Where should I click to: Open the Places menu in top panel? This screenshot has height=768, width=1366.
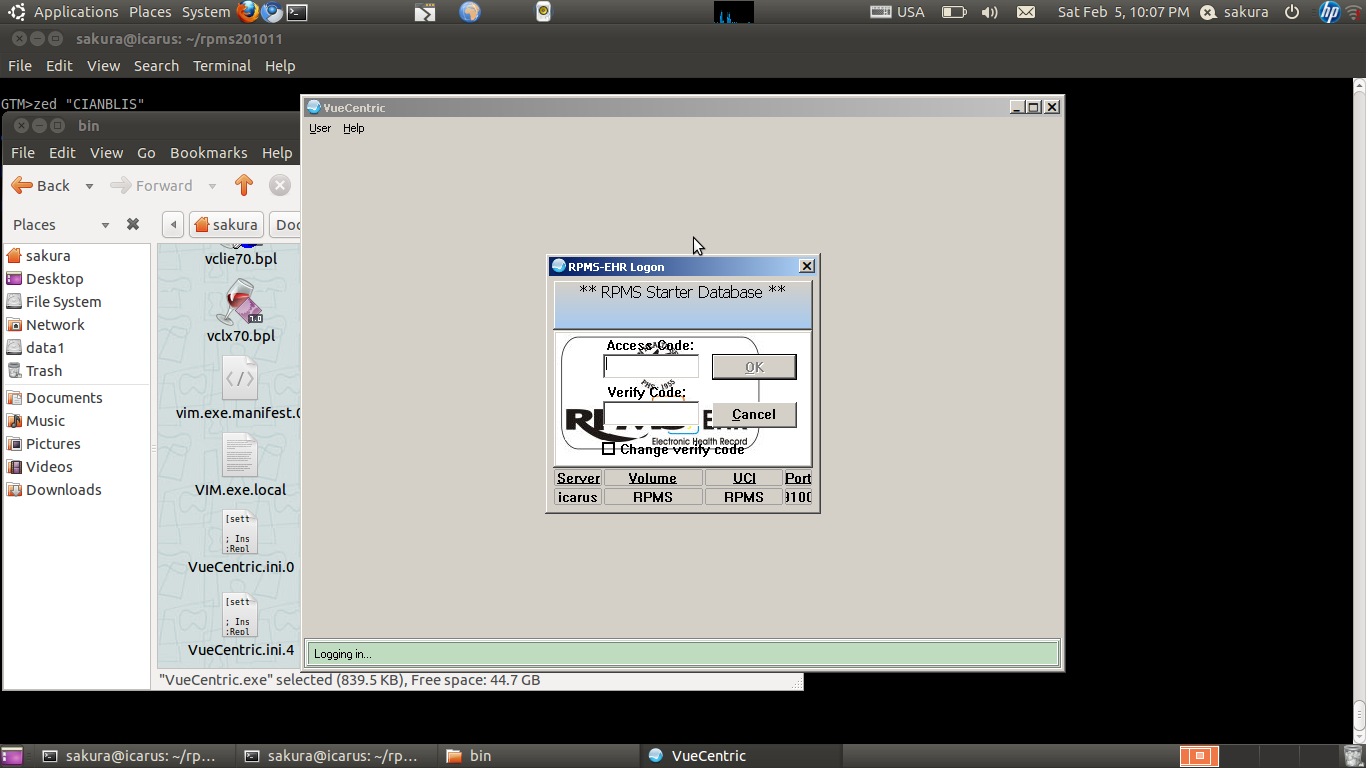coord(150,12)
